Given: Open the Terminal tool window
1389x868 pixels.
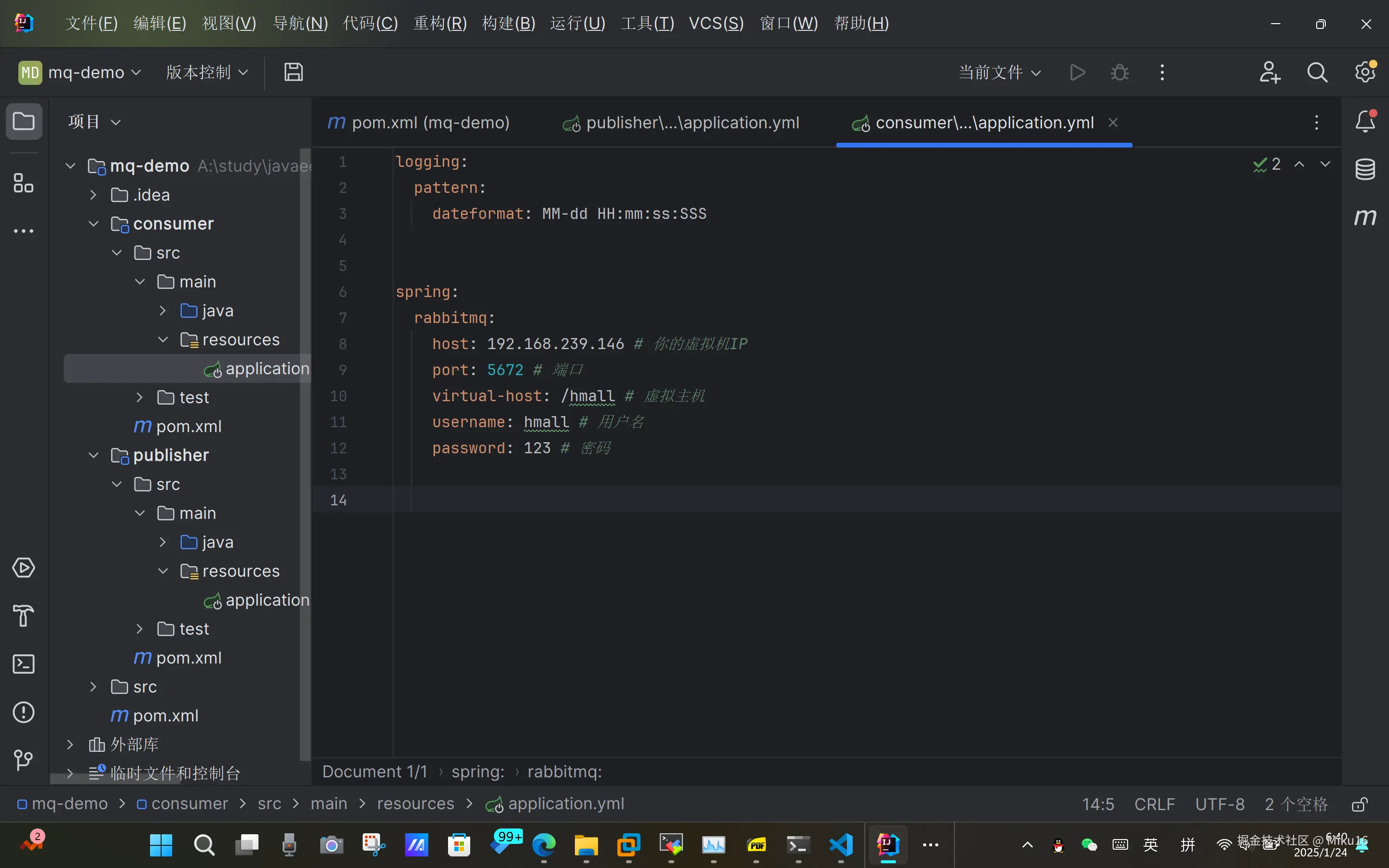Looking at the screenshot, I should (x=24, y=664).
